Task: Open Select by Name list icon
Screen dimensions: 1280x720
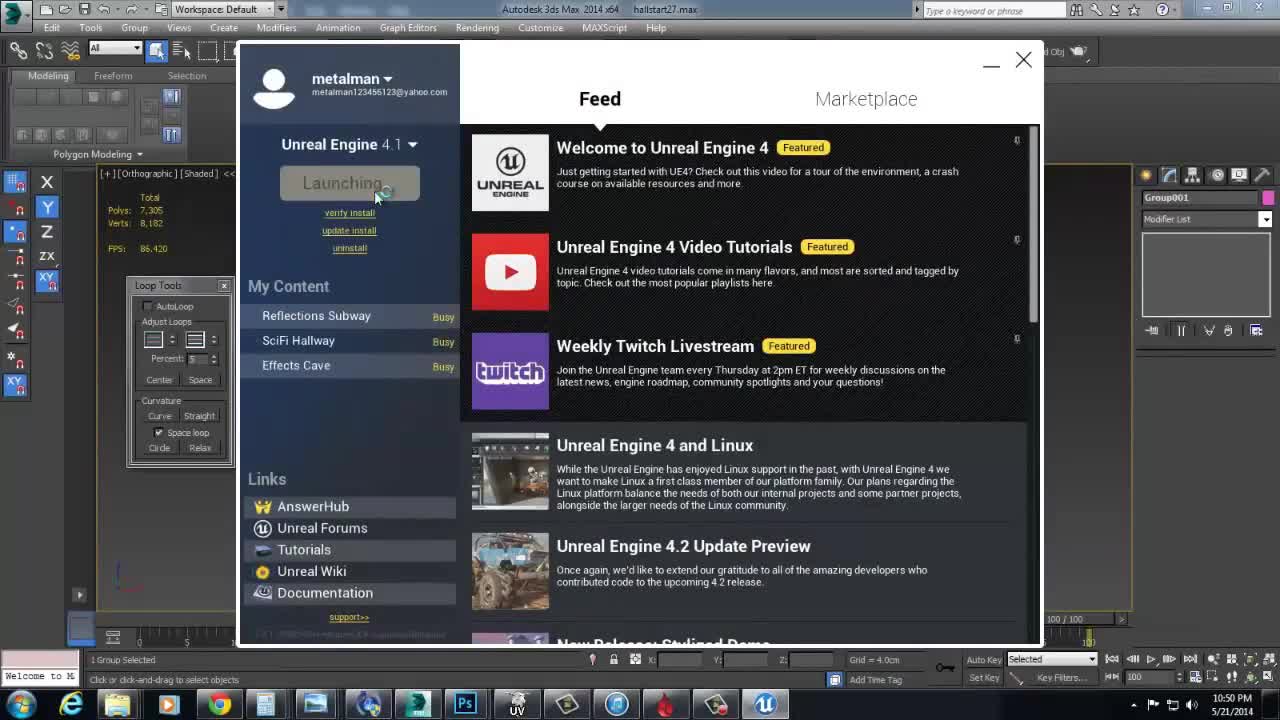Action: click(183, 50)
